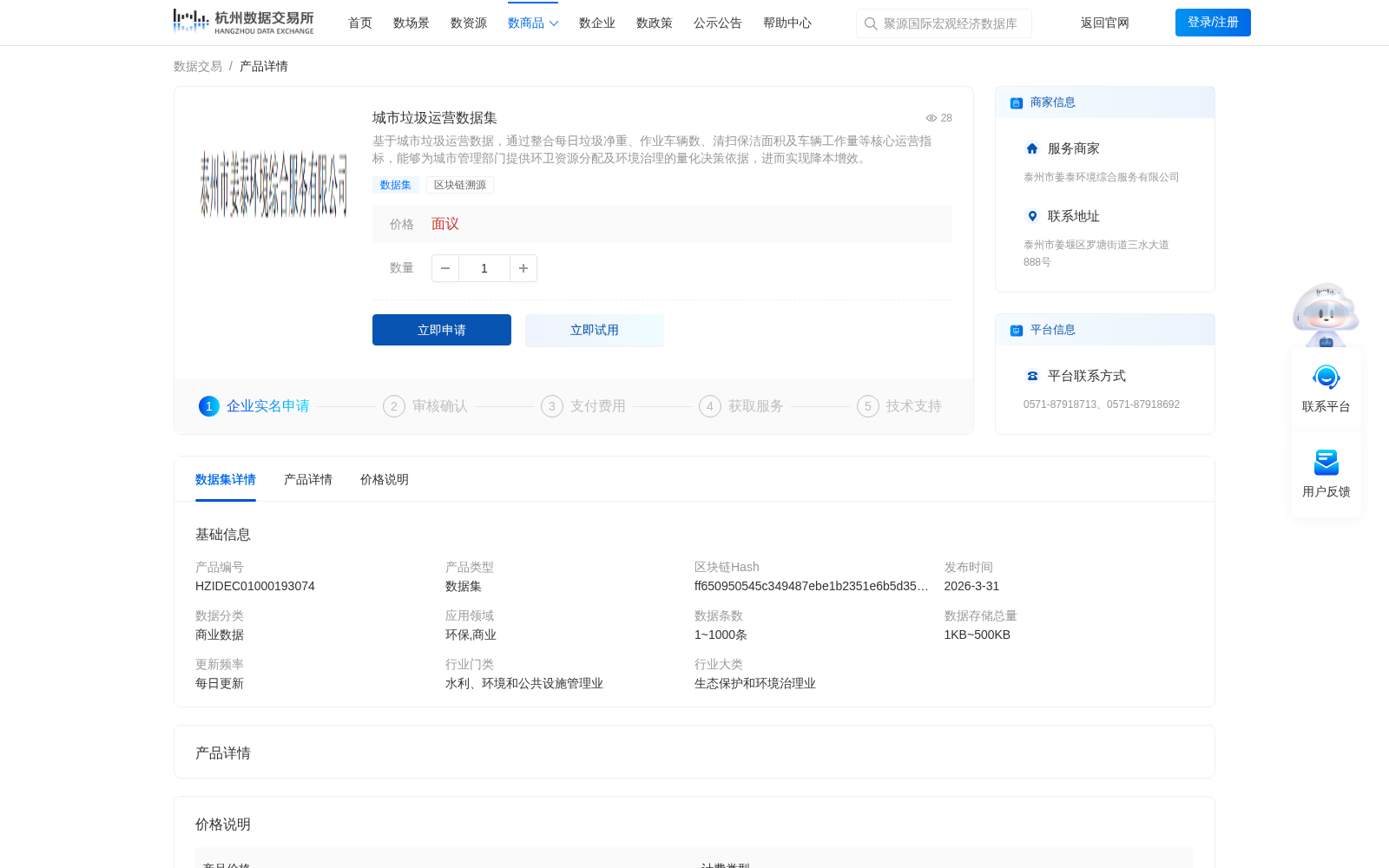The height and width of the screenshot is (868, 1389).
Task: Click the 立即申请 button
Action: click(x=442, y=330)
